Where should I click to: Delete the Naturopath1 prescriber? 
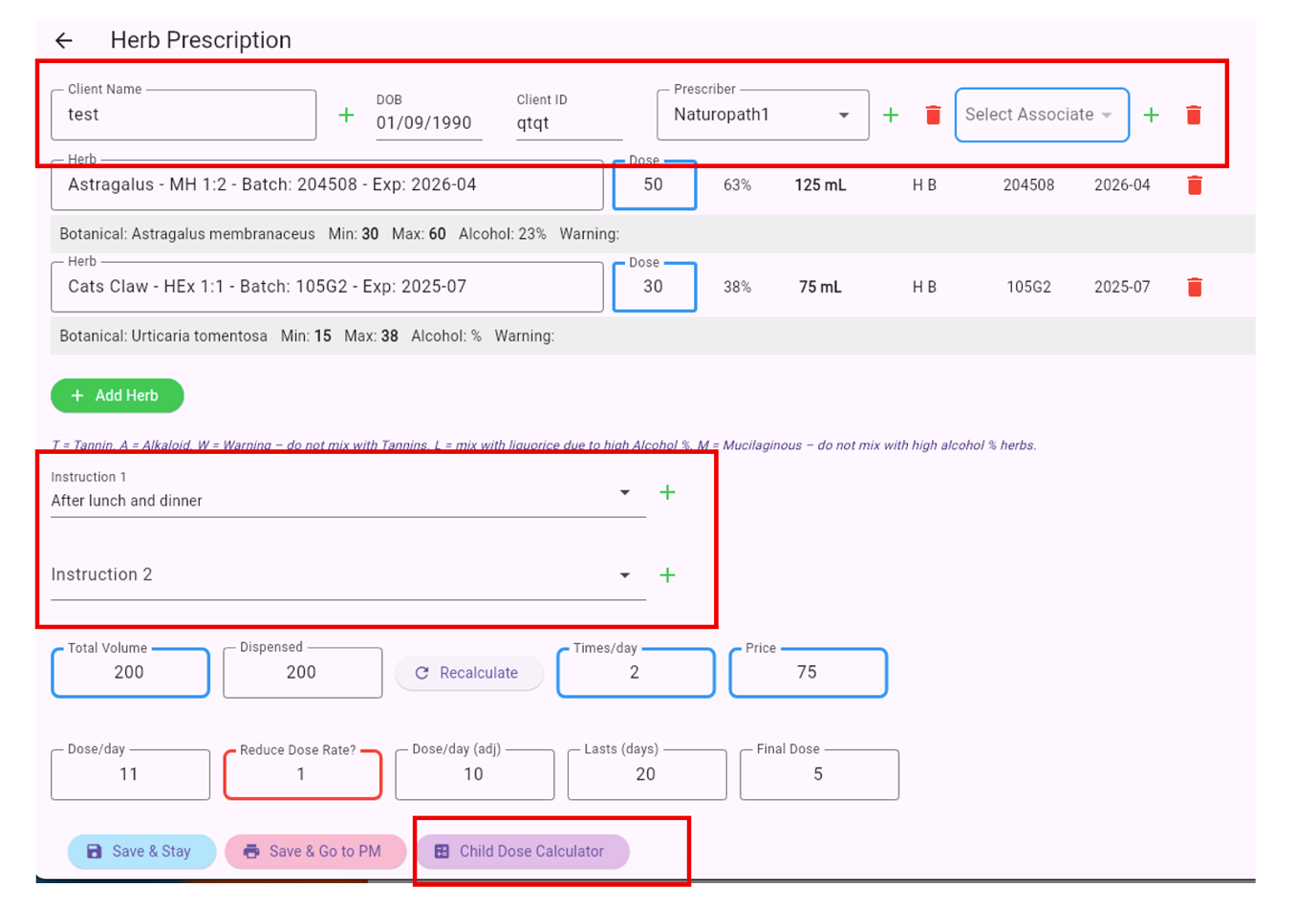pyautogui.click(x=934, y=116)
